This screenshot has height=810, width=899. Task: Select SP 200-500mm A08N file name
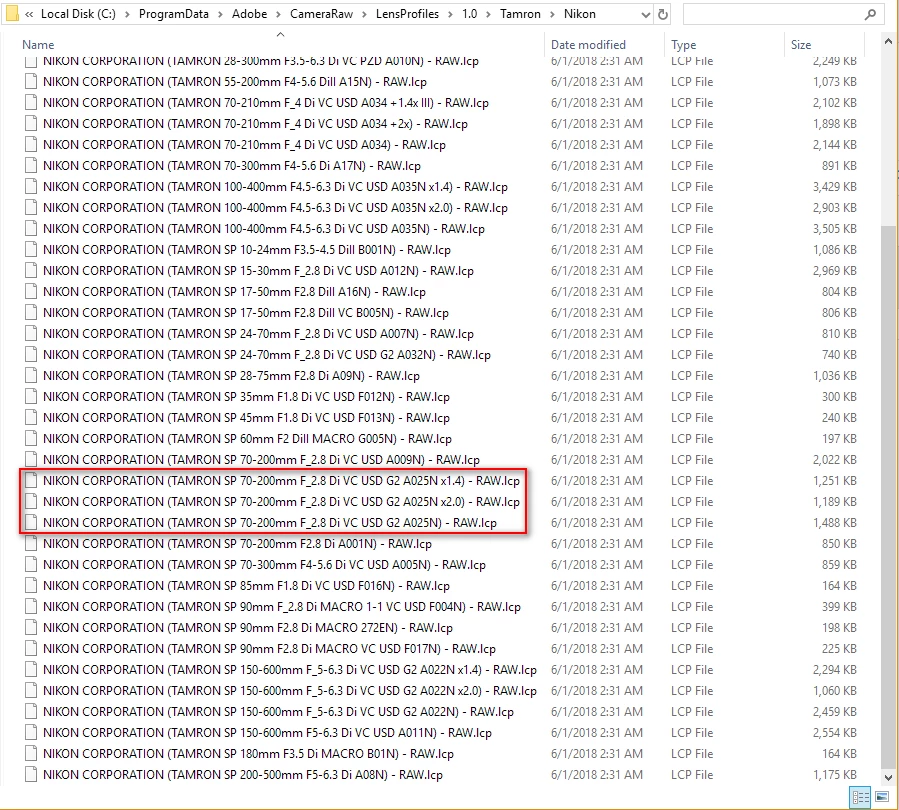tap(243, 775)
